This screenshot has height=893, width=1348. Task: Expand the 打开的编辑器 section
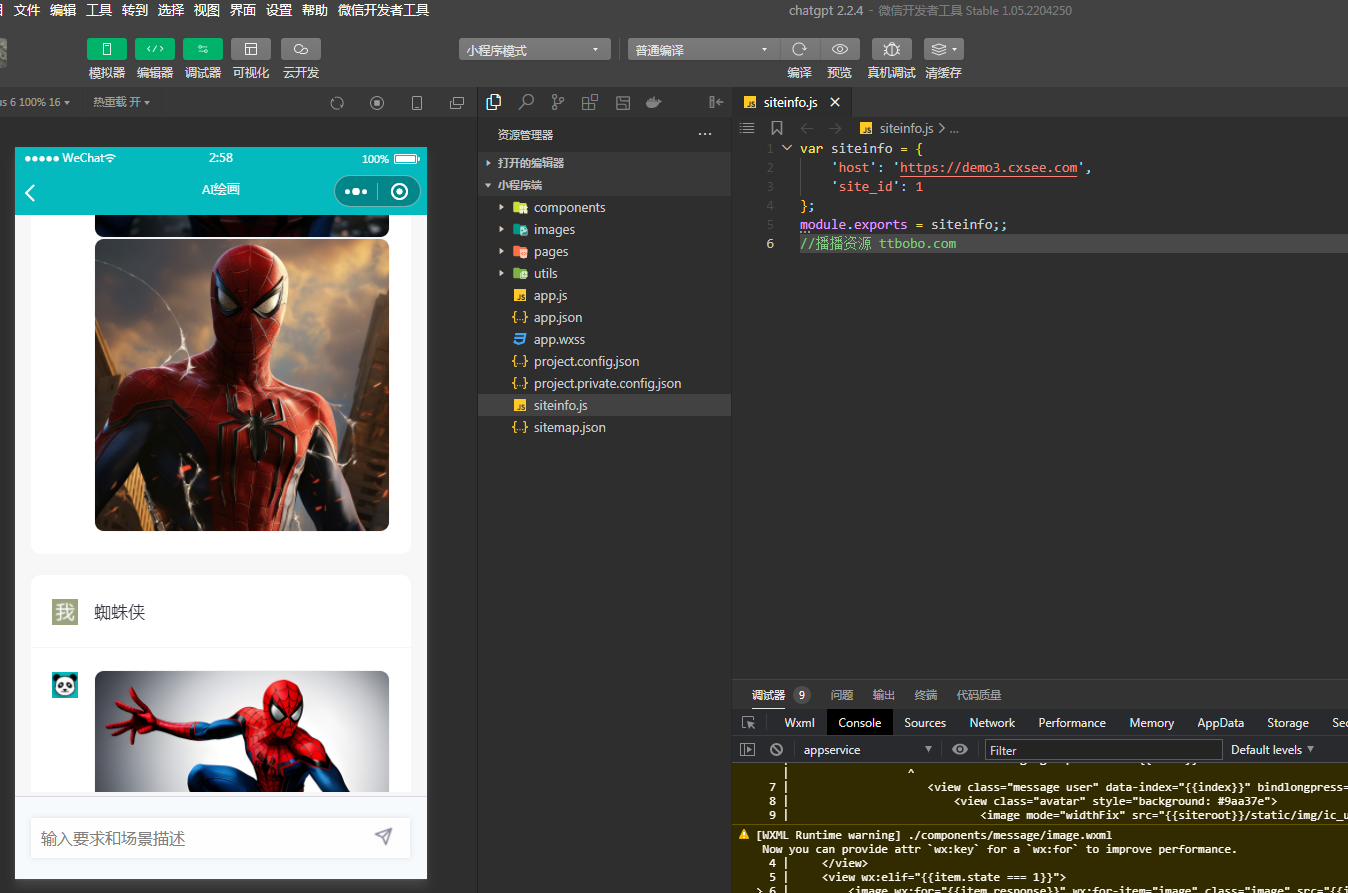pyautogui.click(x=605, y=163)
